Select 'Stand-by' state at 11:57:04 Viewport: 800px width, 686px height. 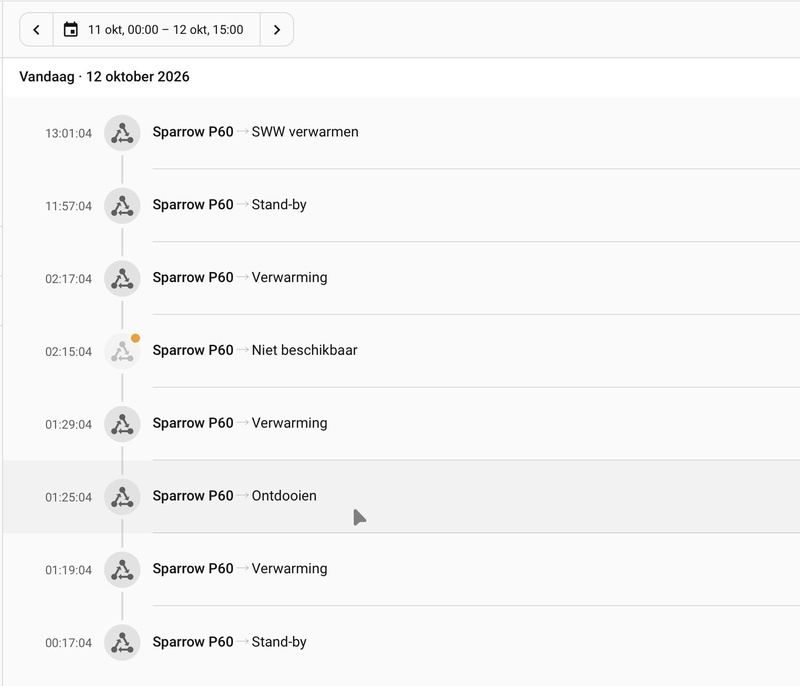[279, 205]
